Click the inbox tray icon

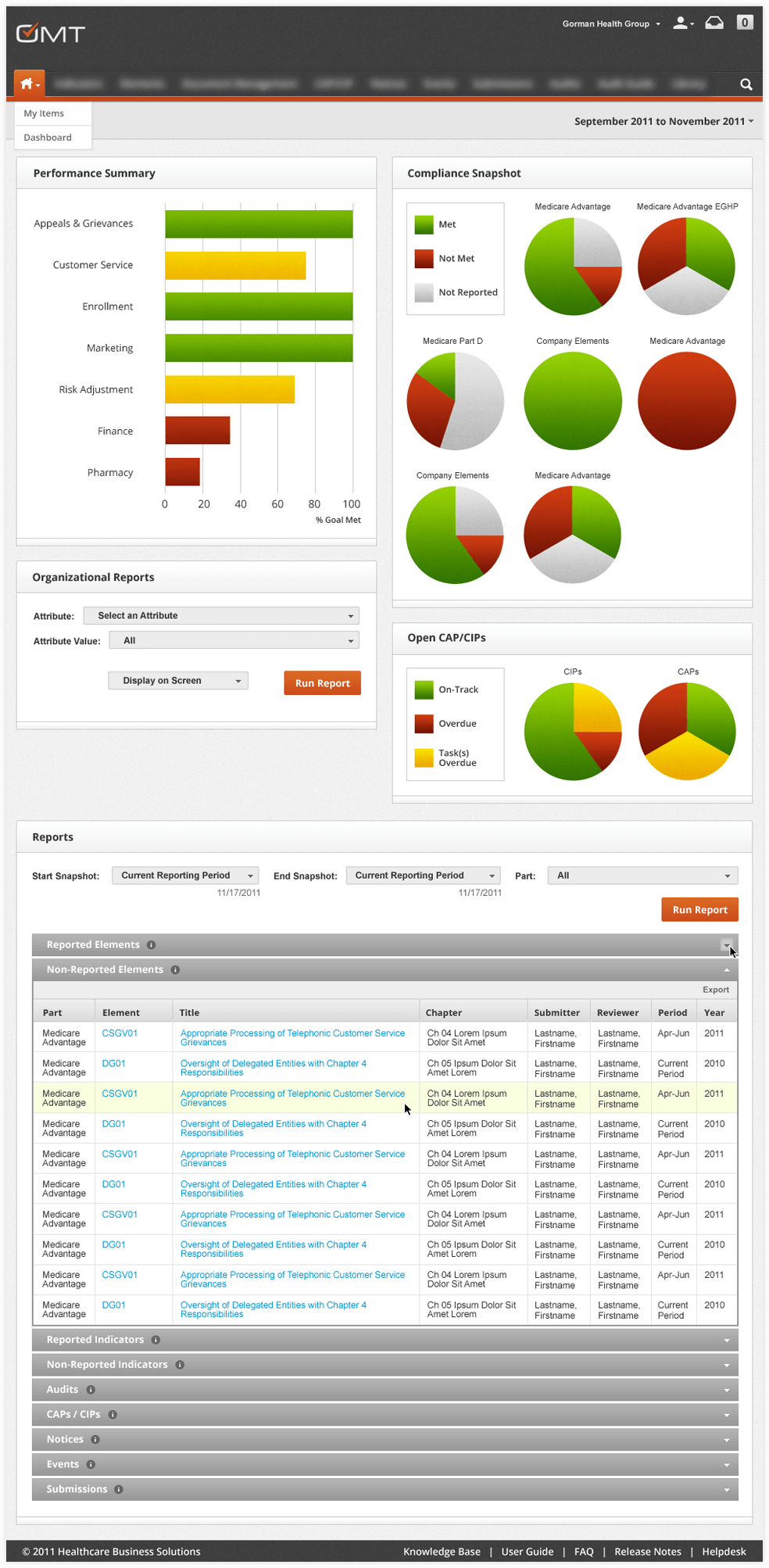714,23
